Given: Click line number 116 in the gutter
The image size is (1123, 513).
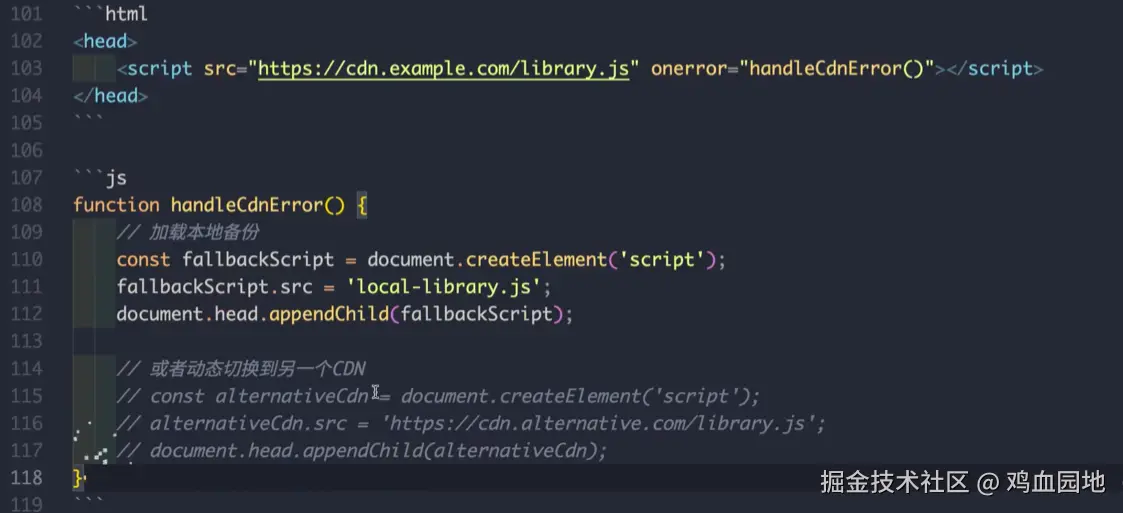Looking at the screenshot, I should [x=26, y=423].
